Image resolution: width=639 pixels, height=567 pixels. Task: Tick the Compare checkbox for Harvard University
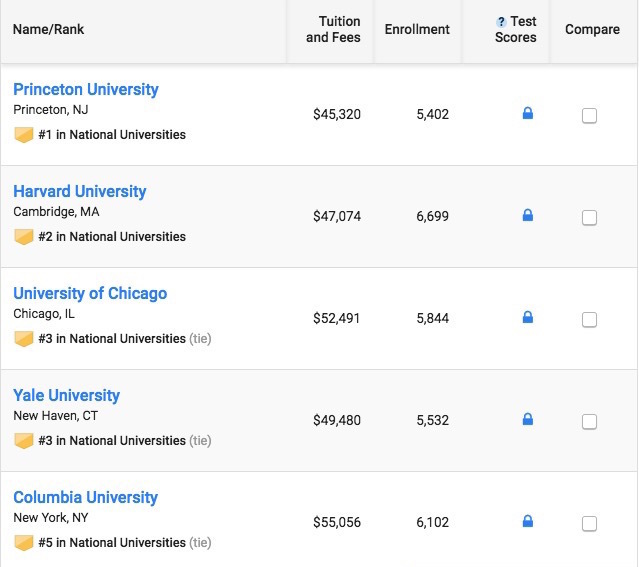589,218
